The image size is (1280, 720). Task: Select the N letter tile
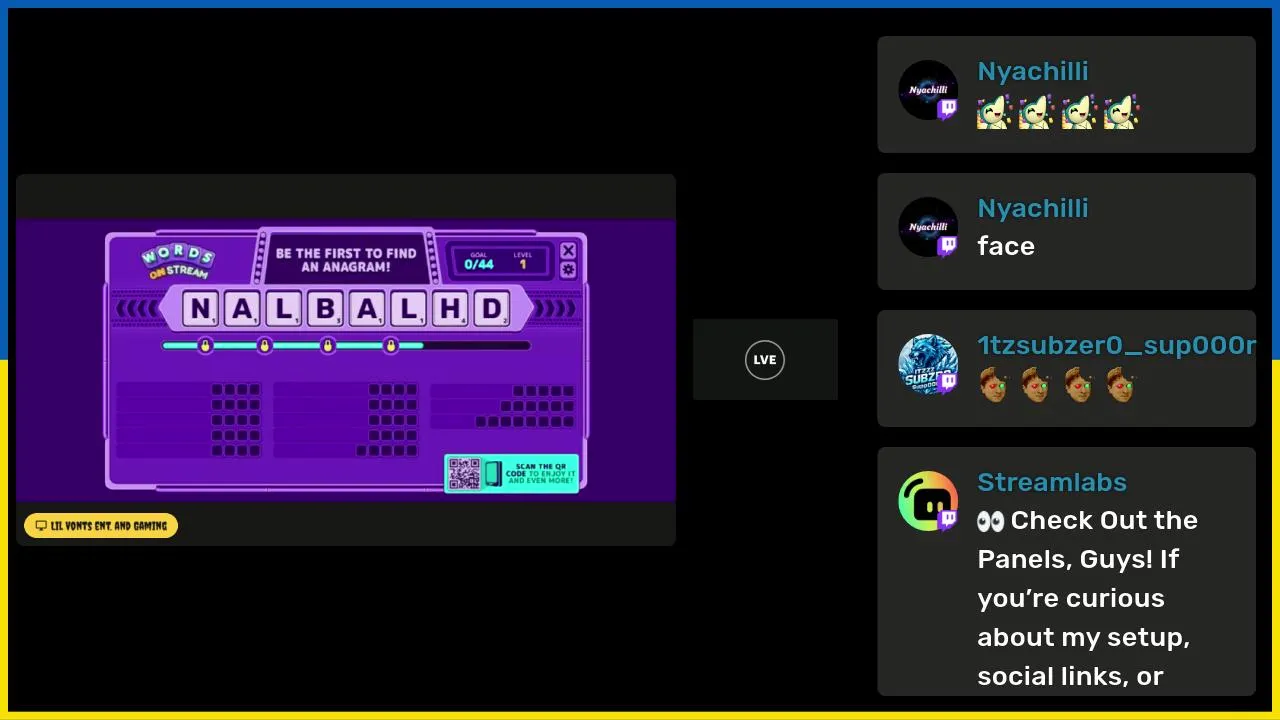[199, 309]
